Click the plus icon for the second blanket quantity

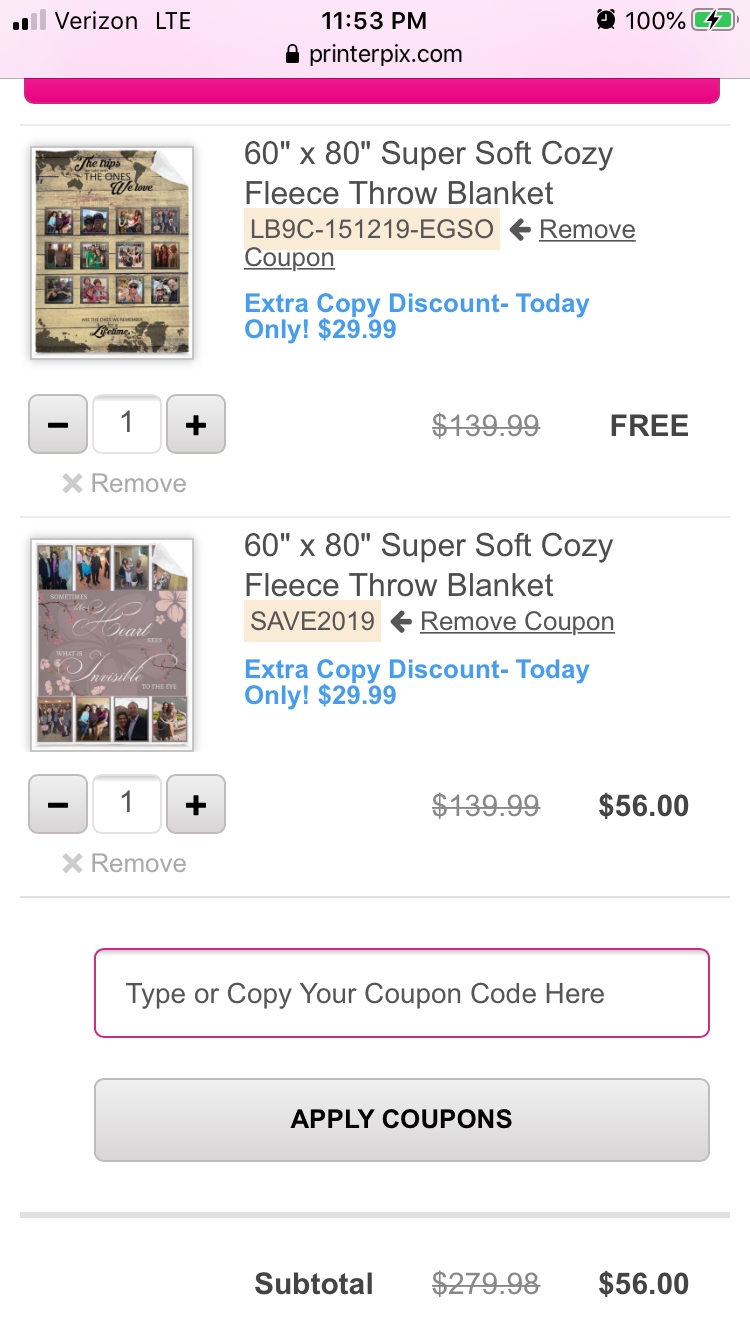[x=196, y=804]
